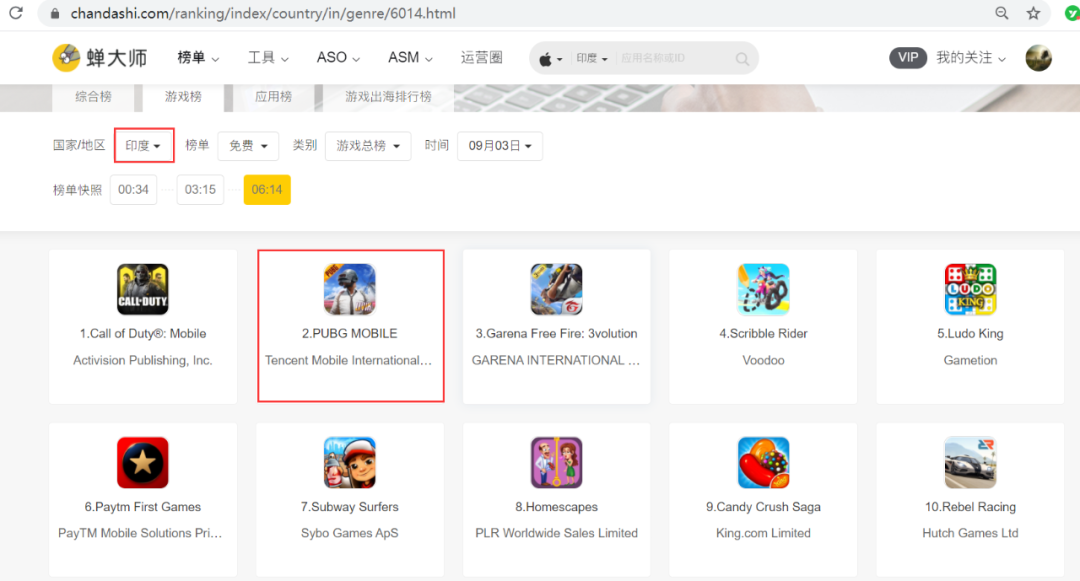Open the 国家/地区 country dropdown showing 印度
This screenshot has width=1080, height=581.
[144, 145]
